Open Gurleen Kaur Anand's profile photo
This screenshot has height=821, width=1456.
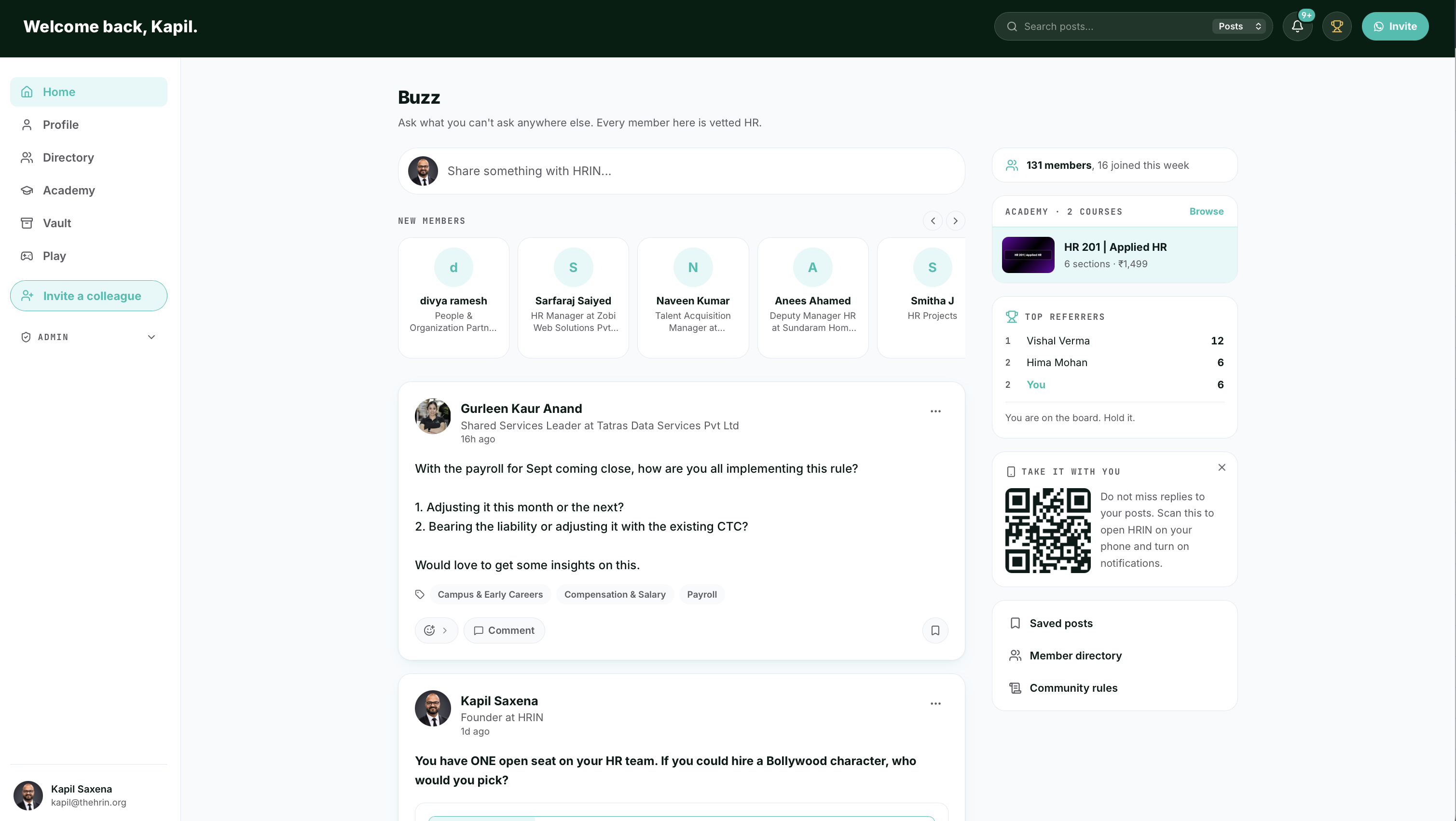coord(433,416)
